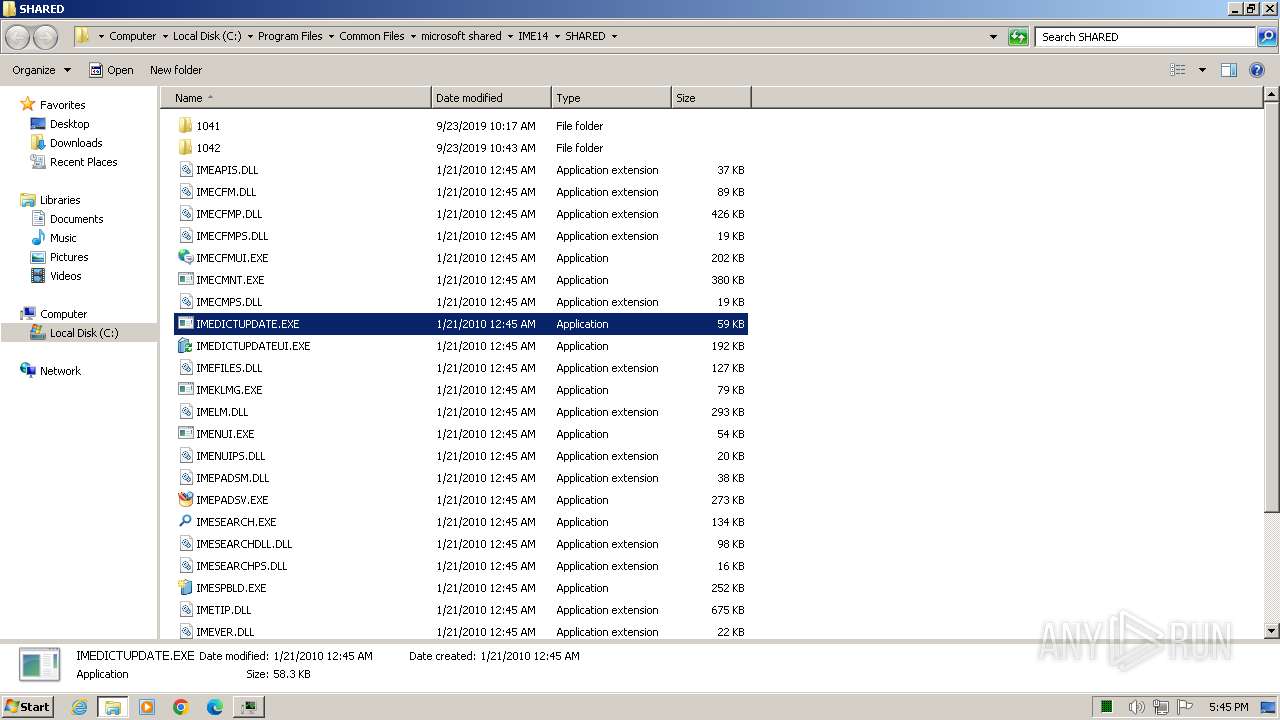Select the IMEVER.DLL file
Image resolution: width=1280 pixels, height=720 pixels.
coord(461,632)
